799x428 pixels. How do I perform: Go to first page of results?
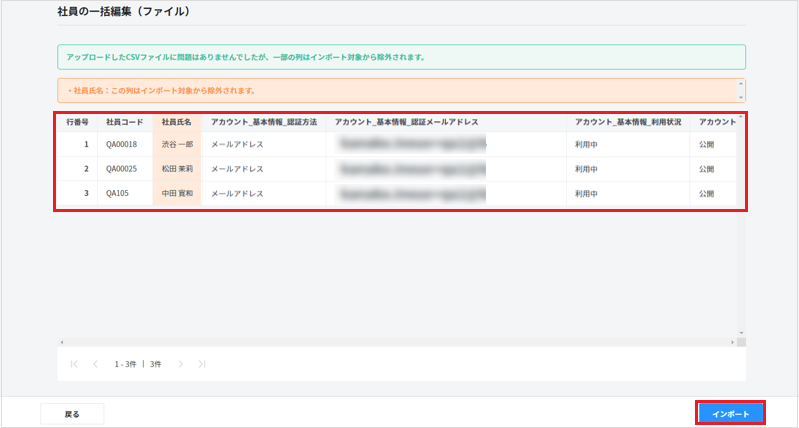pos(74,364)
